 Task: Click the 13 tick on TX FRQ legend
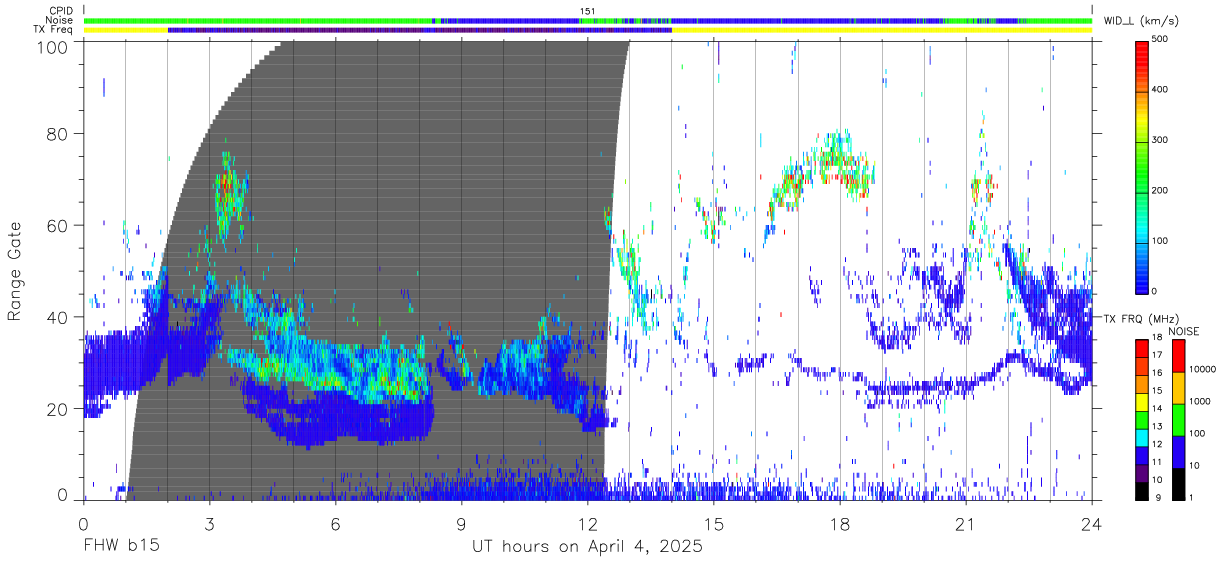1158,428
